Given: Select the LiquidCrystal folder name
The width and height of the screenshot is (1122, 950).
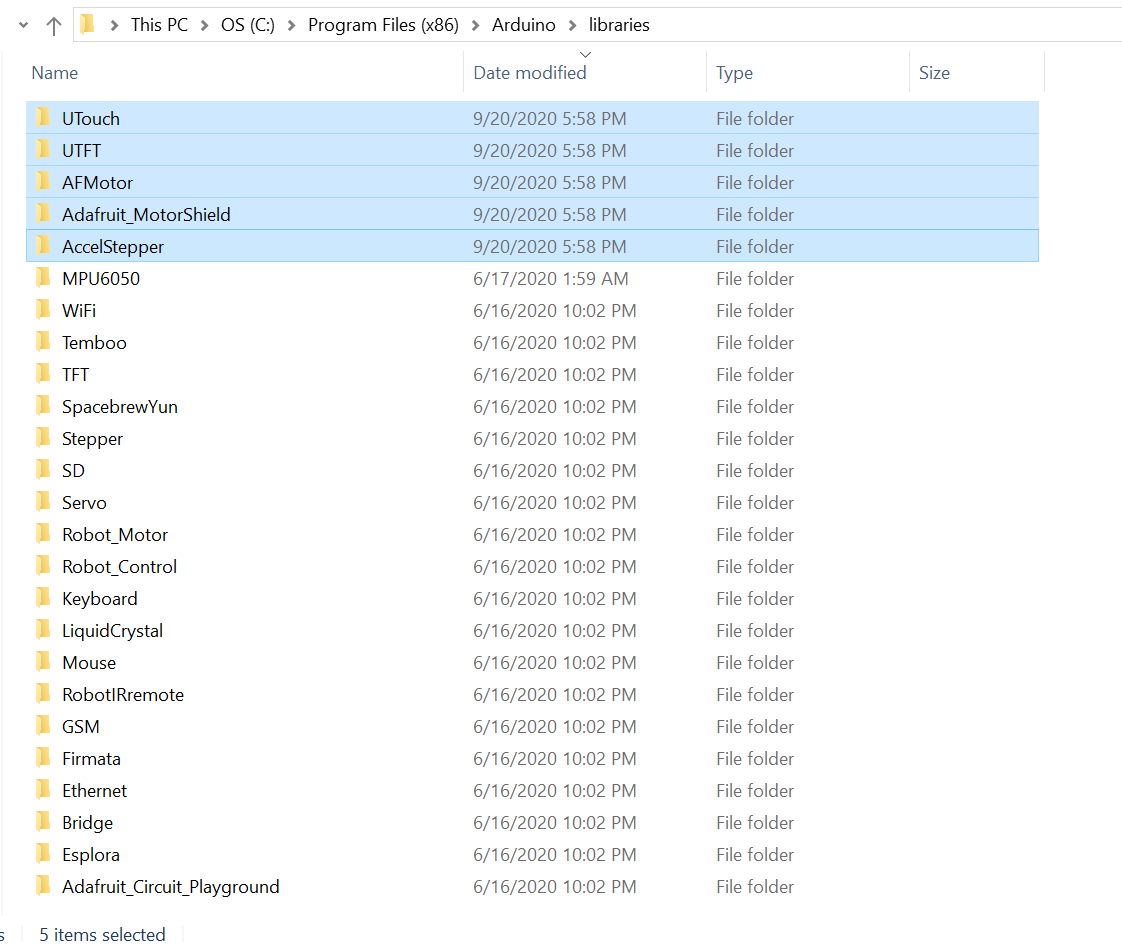Looking at the screenshot, I should pyautogui.click(x=112, y=631).
